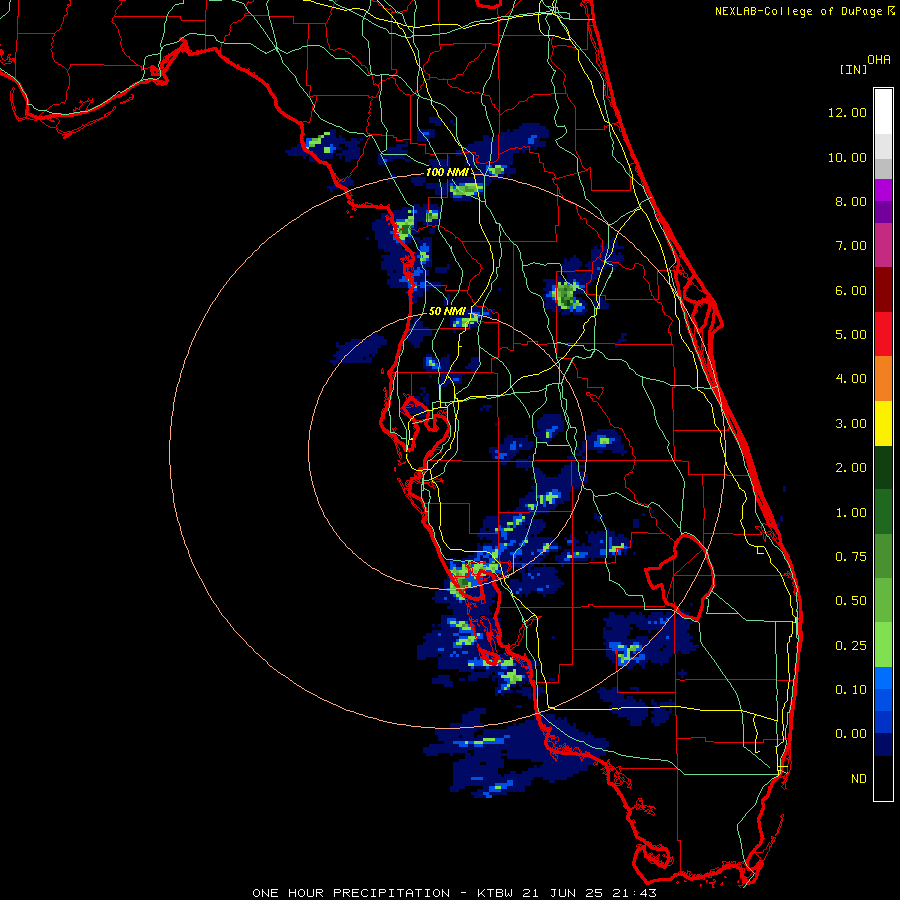
Task: Click the ND legend label
Action: (x=859, y=778)
